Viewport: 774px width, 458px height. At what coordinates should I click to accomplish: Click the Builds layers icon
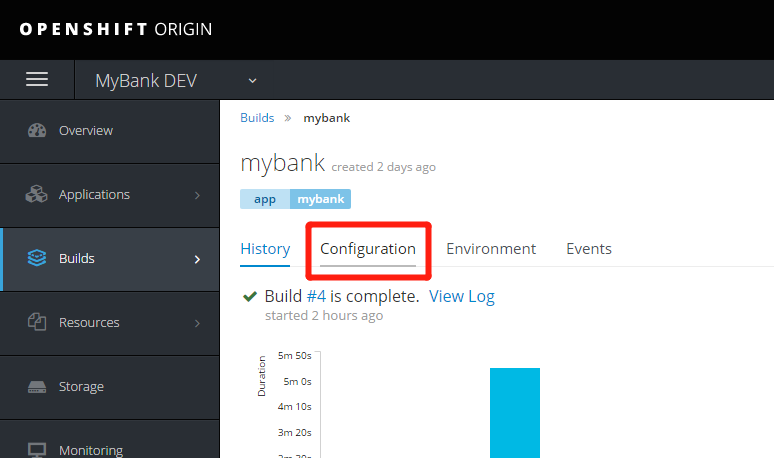tap(38, 259)
